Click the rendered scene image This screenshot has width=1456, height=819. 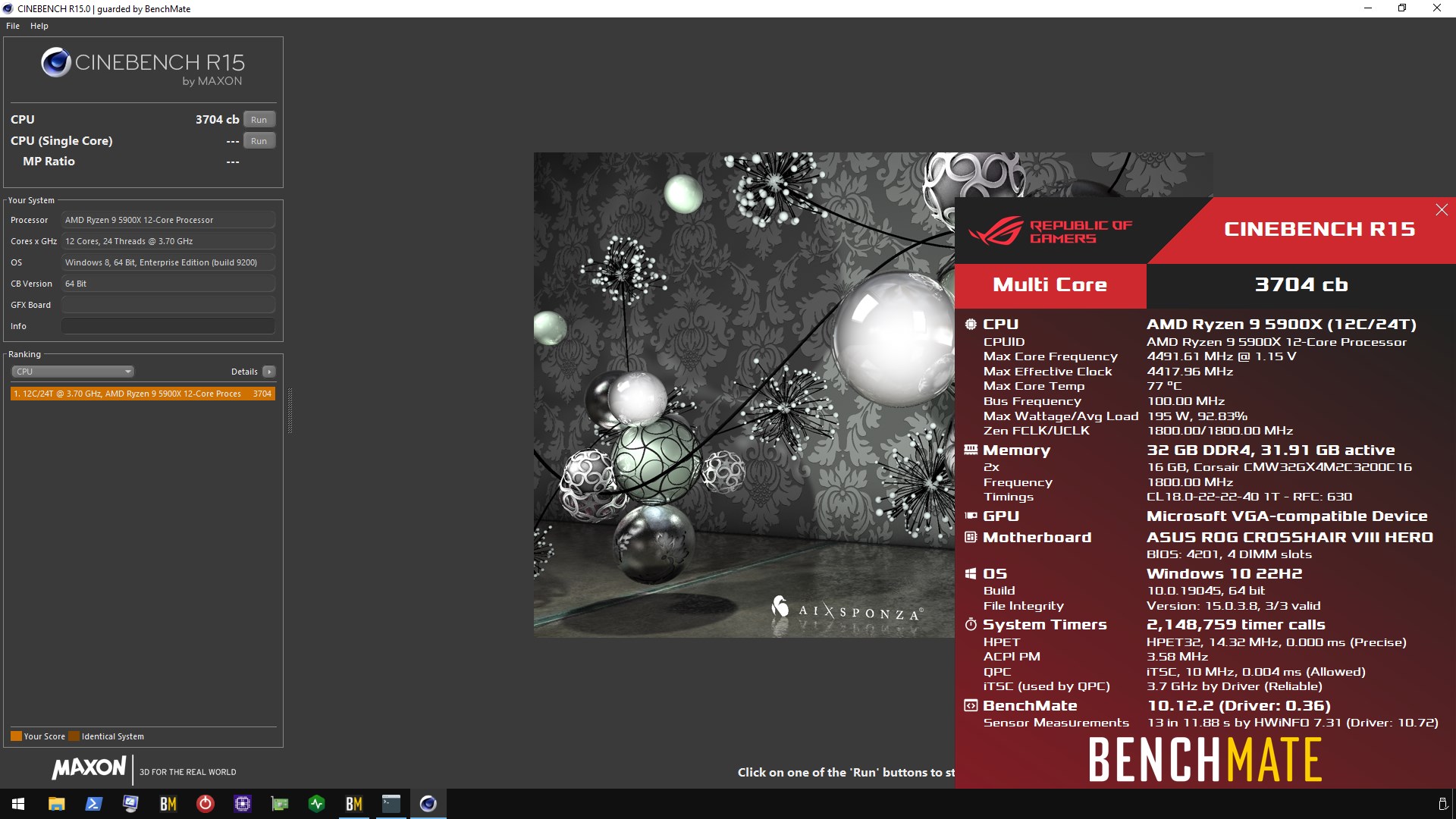[x=744, y=394]
